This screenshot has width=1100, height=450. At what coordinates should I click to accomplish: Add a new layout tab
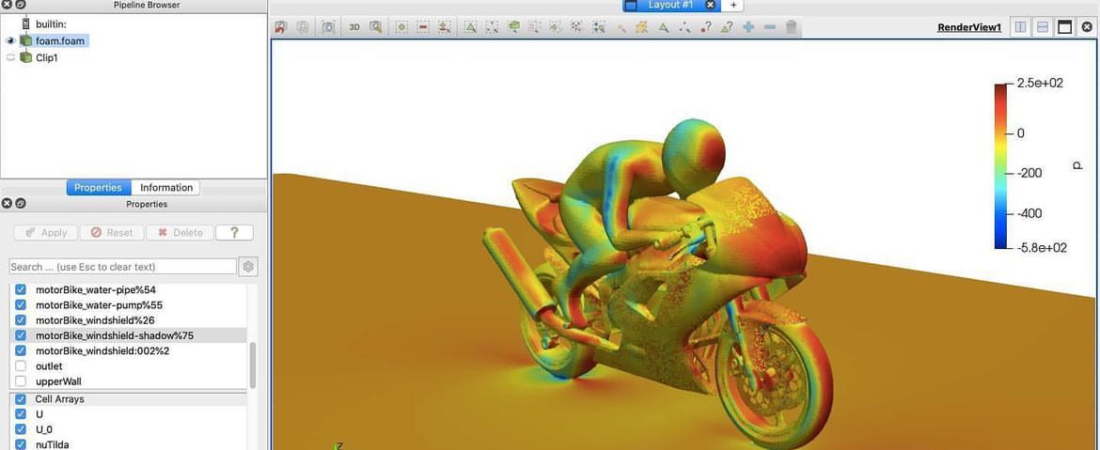[732, 5]
